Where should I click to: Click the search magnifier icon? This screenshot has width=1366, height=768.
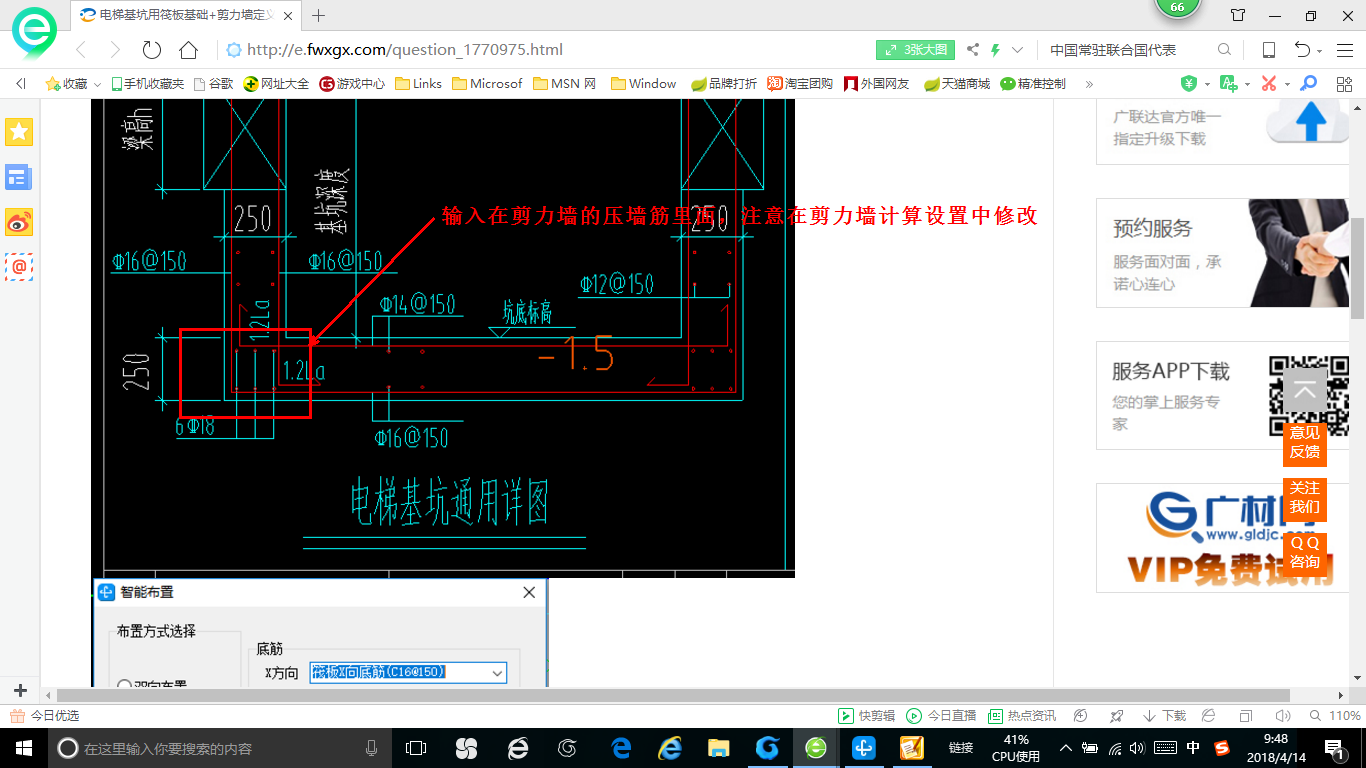(1224, 50)
